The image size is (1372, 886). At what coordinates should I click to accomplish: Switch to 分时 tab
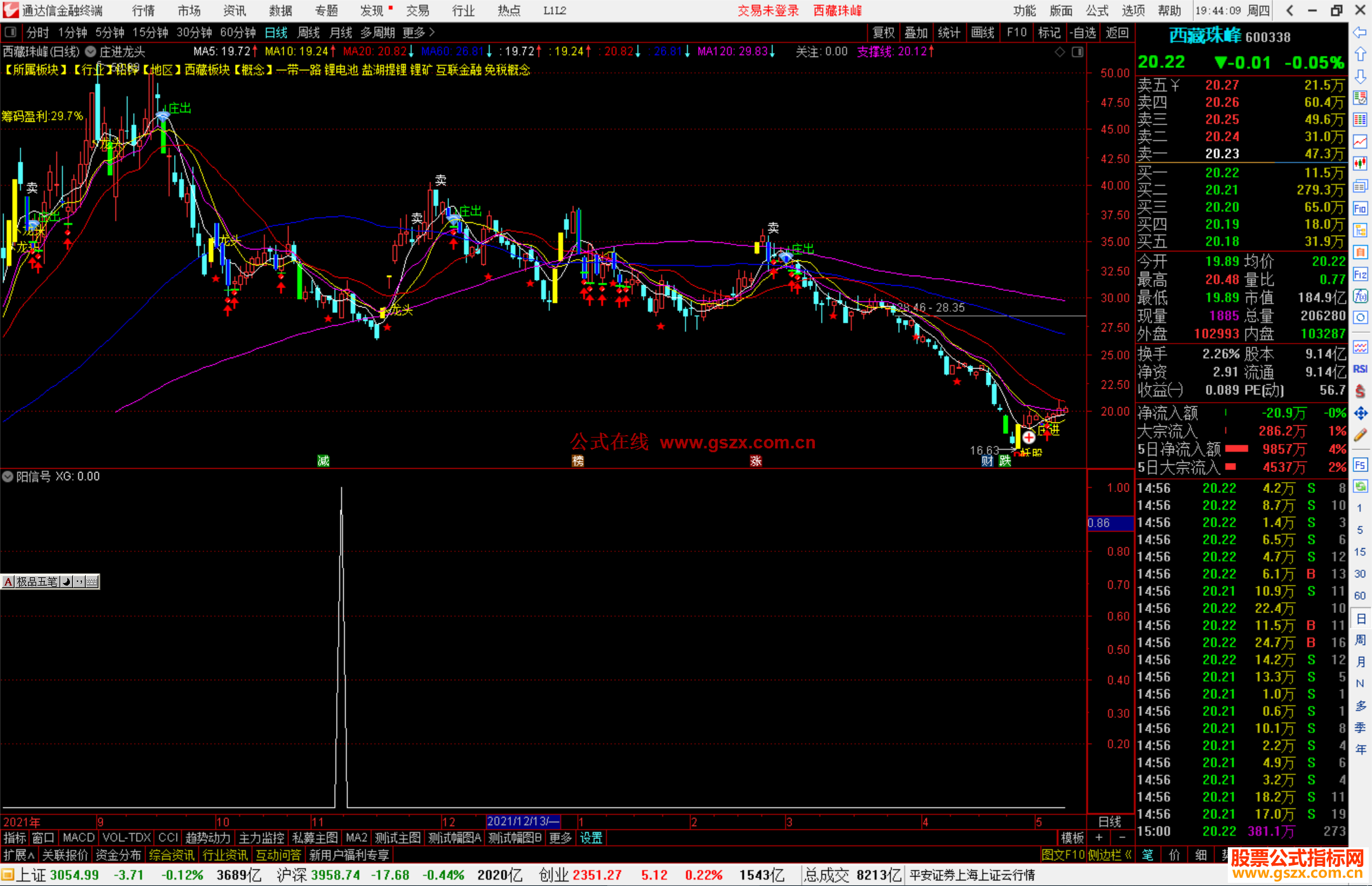click(x=37, y=32)
